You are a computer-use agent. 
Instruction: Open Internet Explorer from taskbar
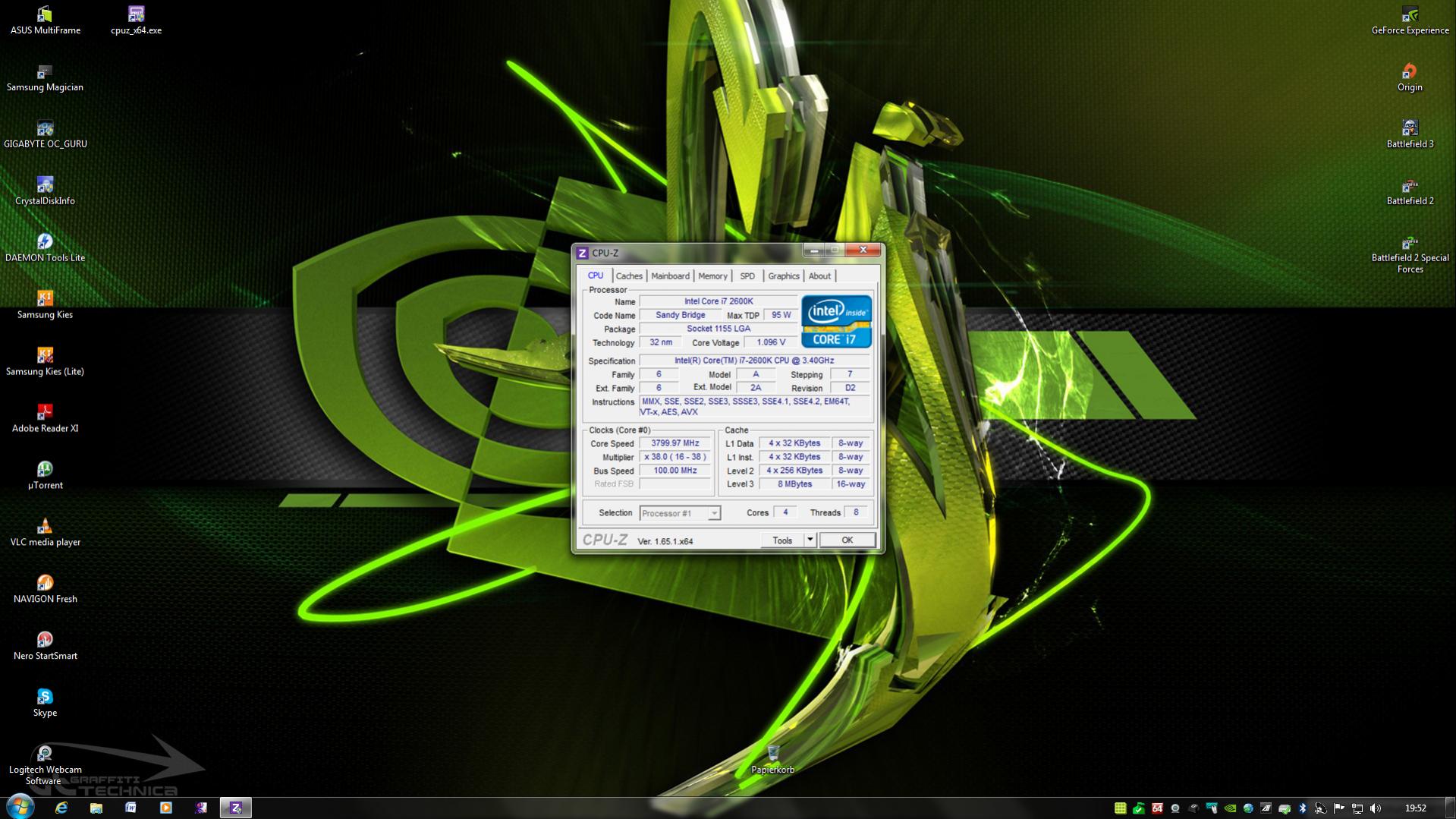pyautogui.click(x=61, y=808)
